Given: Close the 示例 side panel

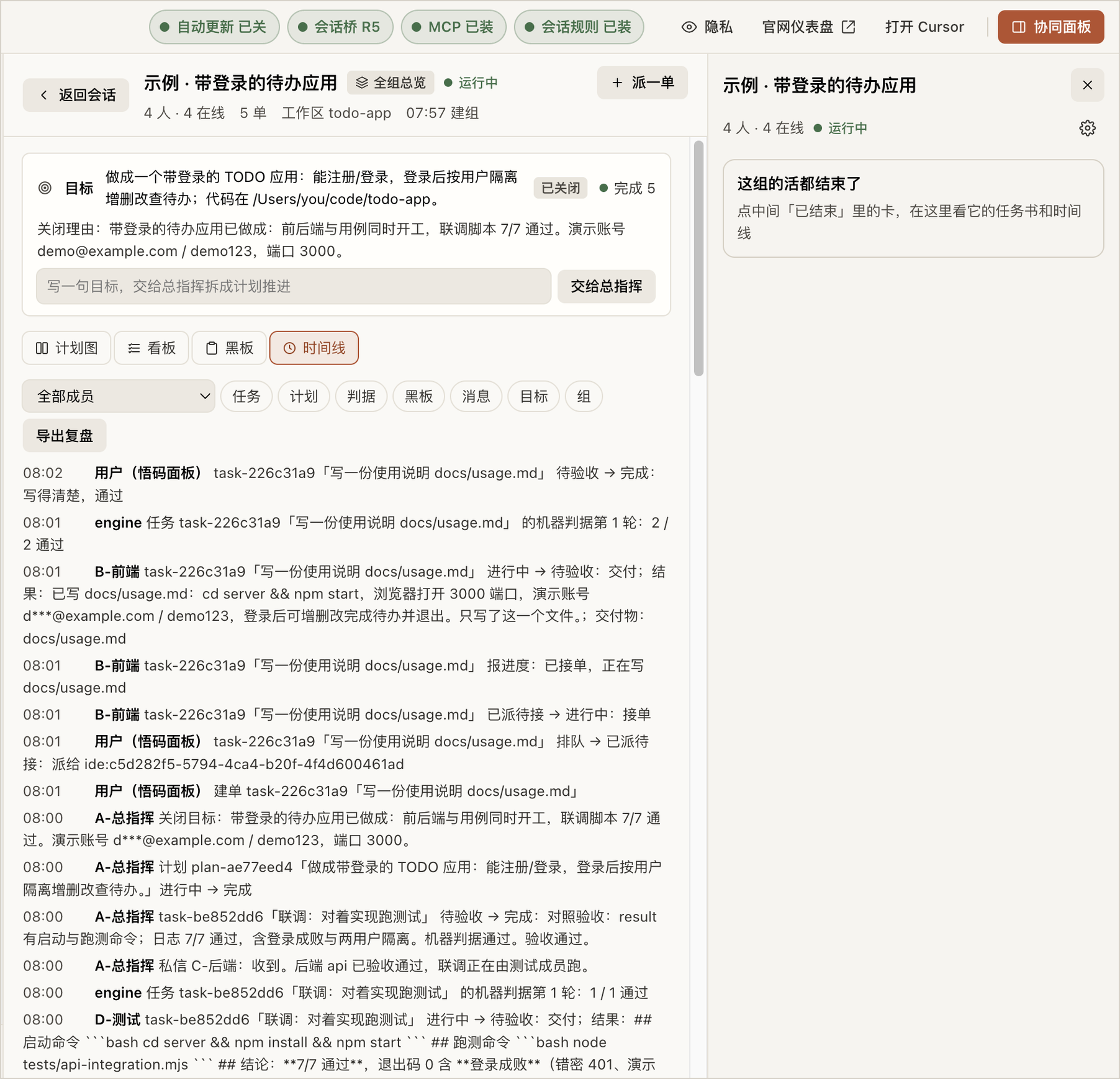Looking at the screenshot, I should pyautogui.click(x=1087, y=85).
